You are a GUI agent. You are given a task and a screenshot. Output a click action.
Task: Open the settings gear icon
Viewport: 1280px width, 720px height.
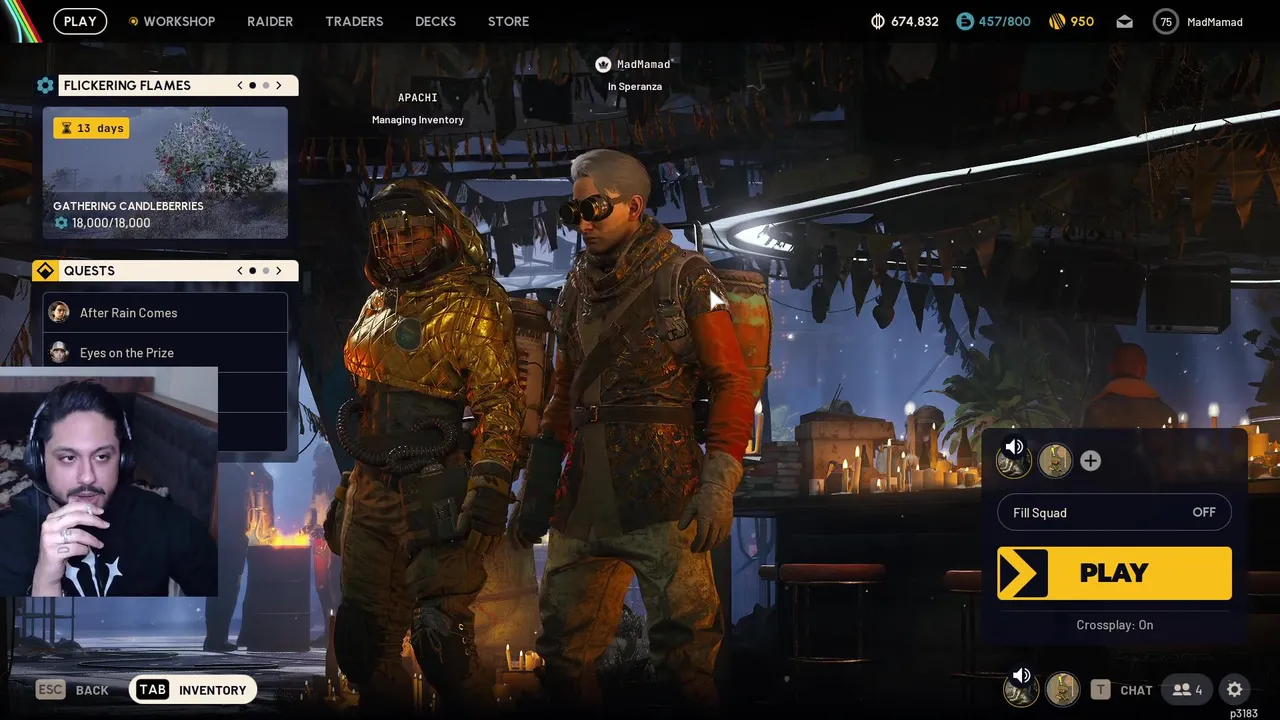[x=1235, y=690]
